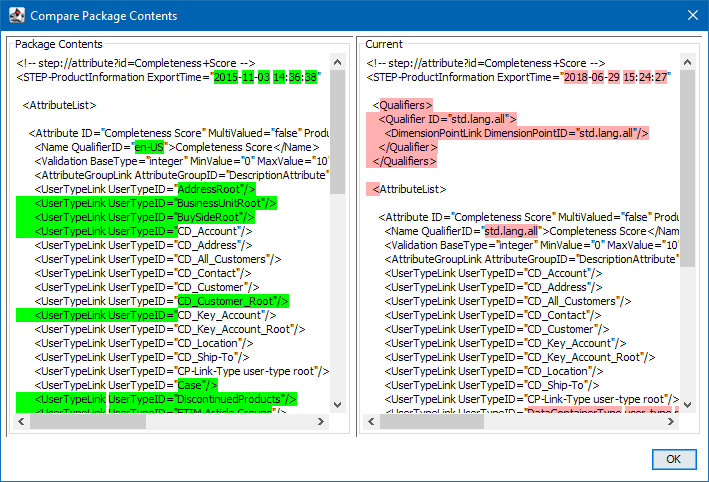Click the step://attribute comment line in the Package Contents pane
Screen dimensions: 709x482
[136, 63]
